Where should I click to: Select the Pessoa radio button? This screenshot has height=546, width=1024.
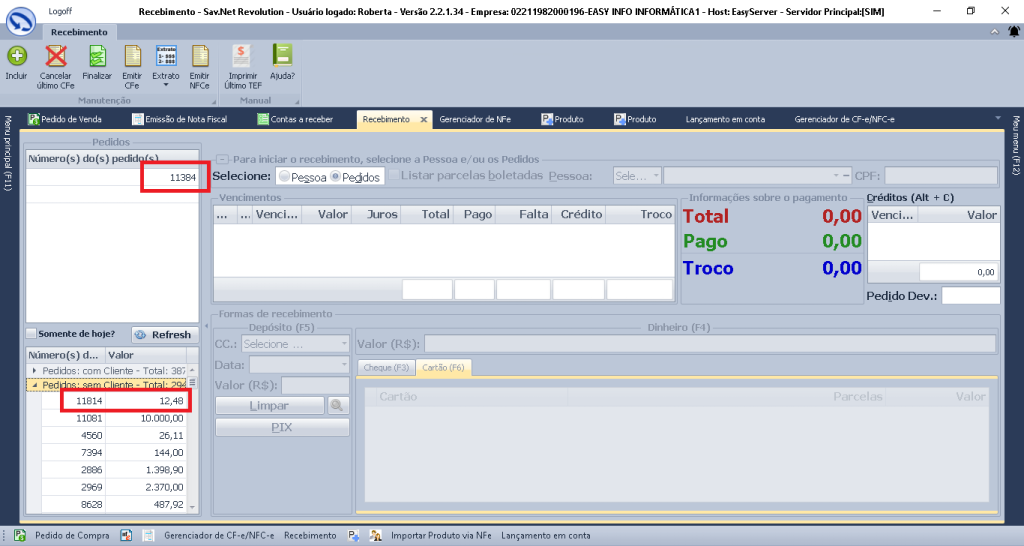pos(286,177)
